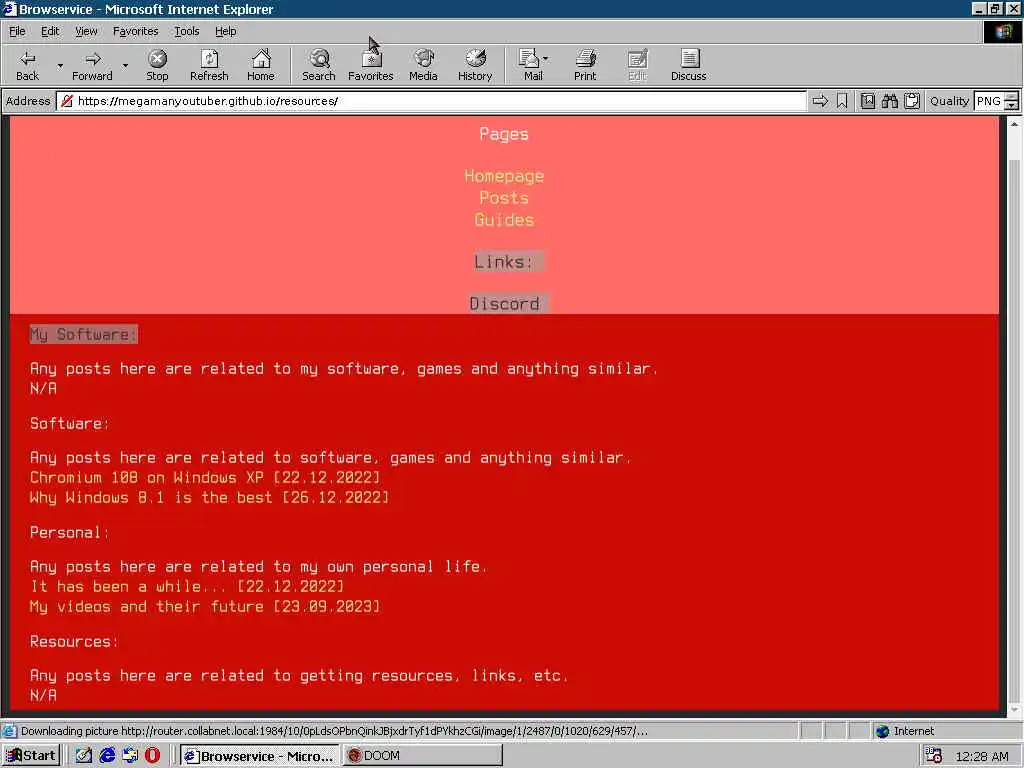Open the Back button history dropdown arrow
Screen dimensions: 1024x768
[x=60, y=65]
